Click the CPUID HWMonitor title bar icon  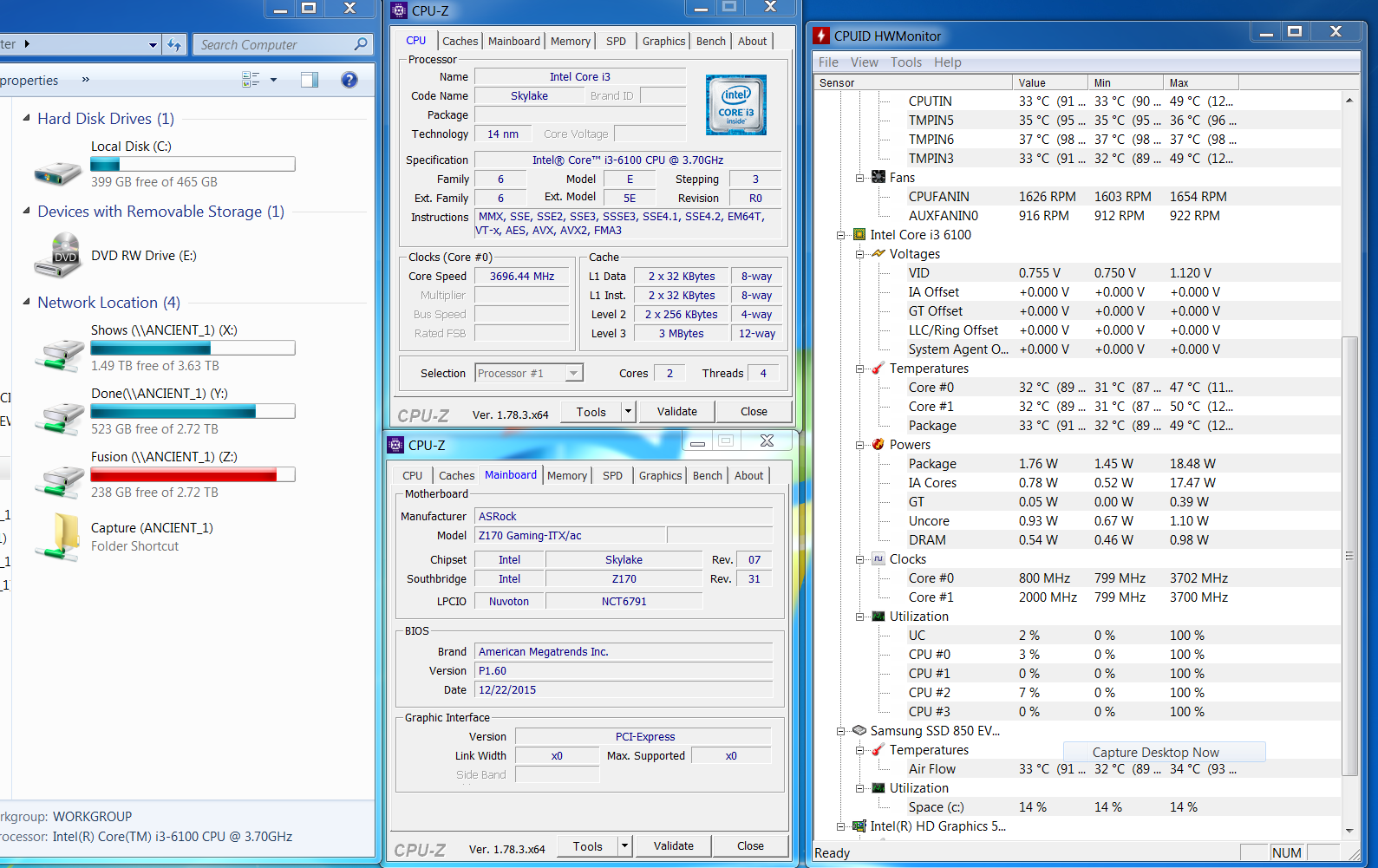pyautogui.click(x=821, y=36)
